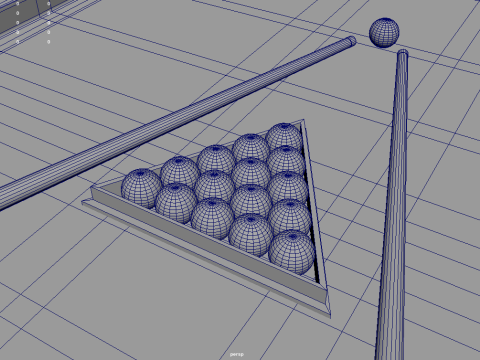The image size is (480, 360).
Task: Select the ball in the rack's leftmost corner
Action: (x=141, y=188)
